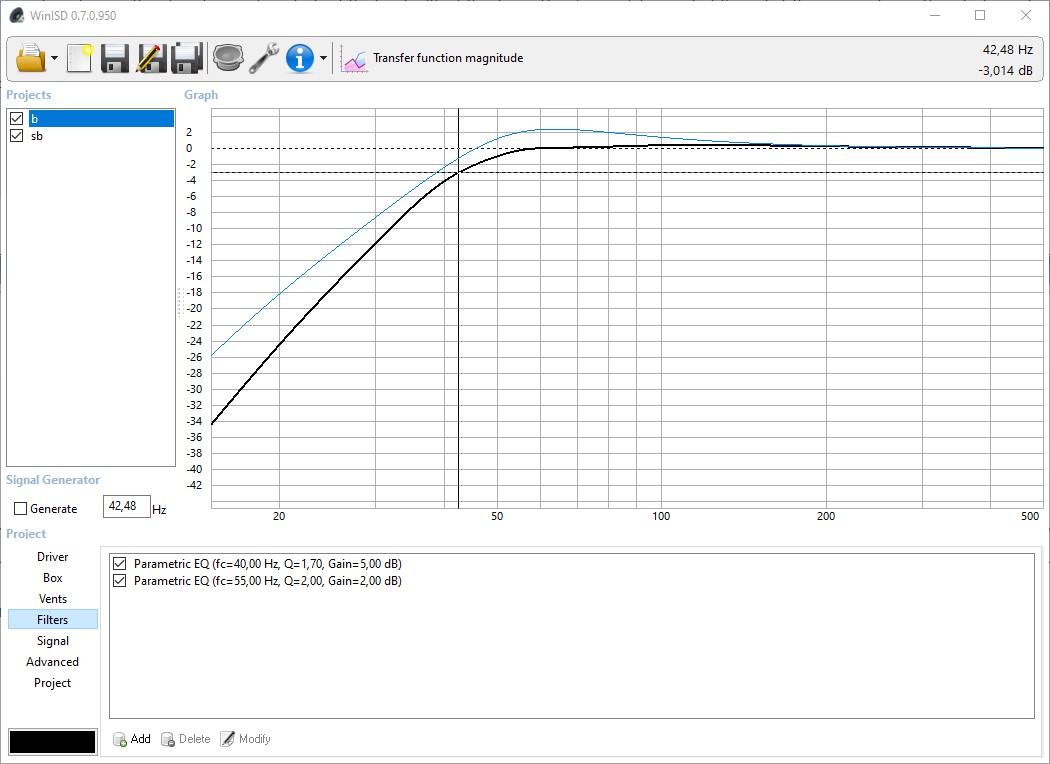This screenshot has height=764, width=1050.
Task: Click the Save All double-floppy icon
Action: coord(187,58)
